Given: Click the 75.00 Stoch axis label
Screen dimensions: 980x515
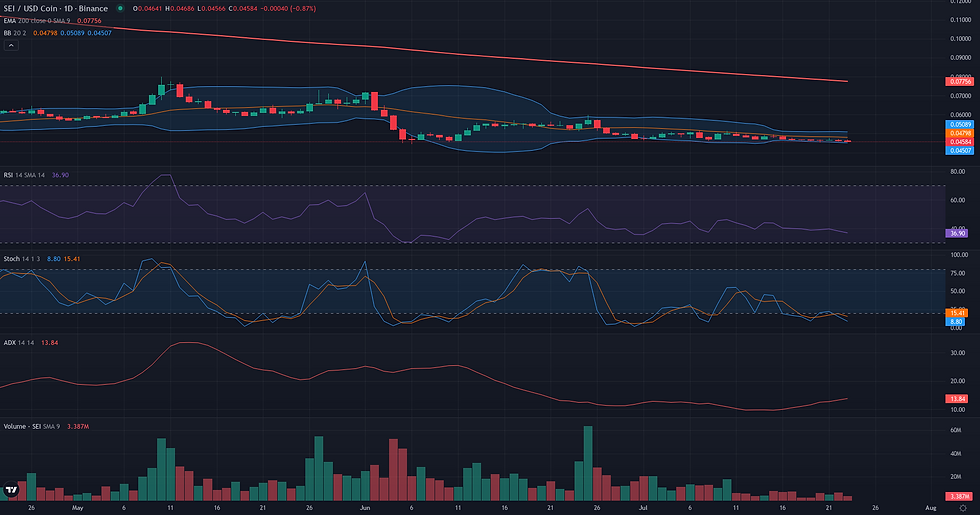Looking at the screenshot, I should [958, 273].
